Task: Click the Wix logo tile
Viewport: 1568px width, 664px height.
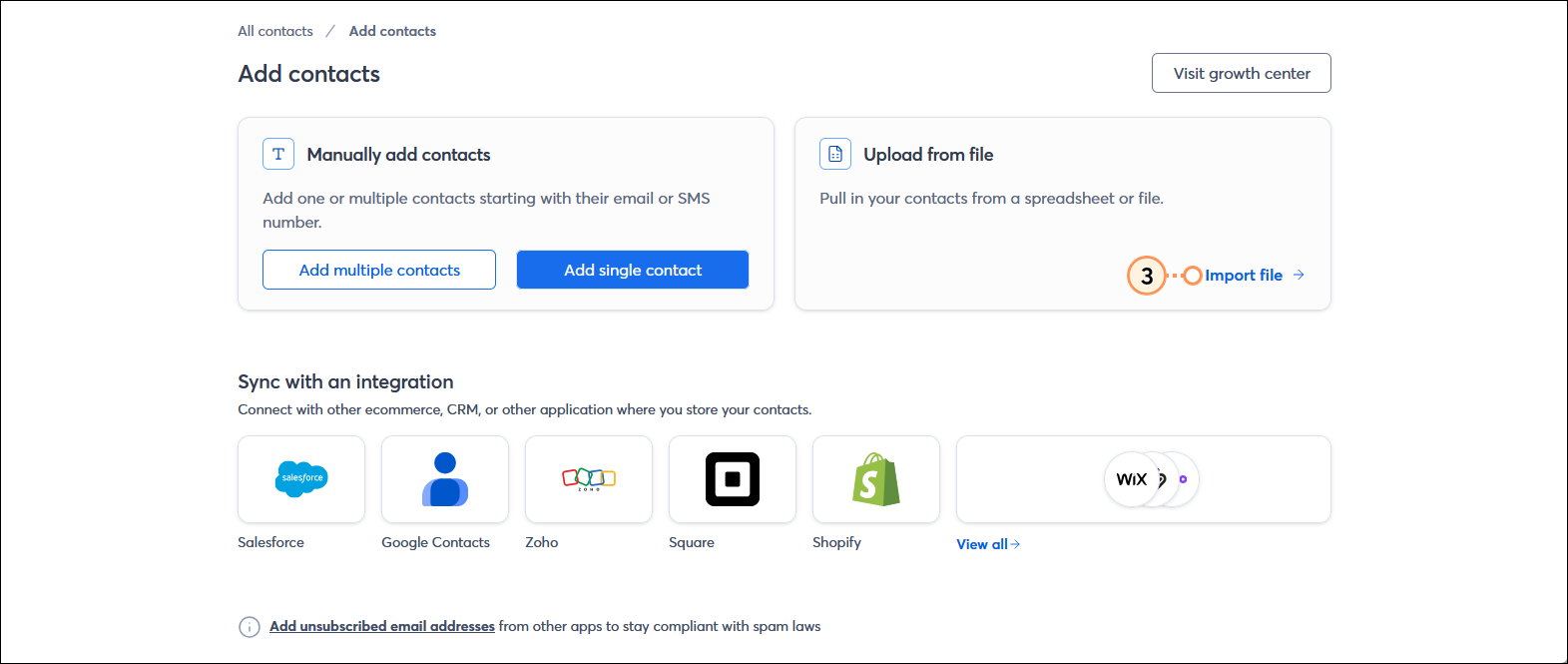Action: (1132, 479)
